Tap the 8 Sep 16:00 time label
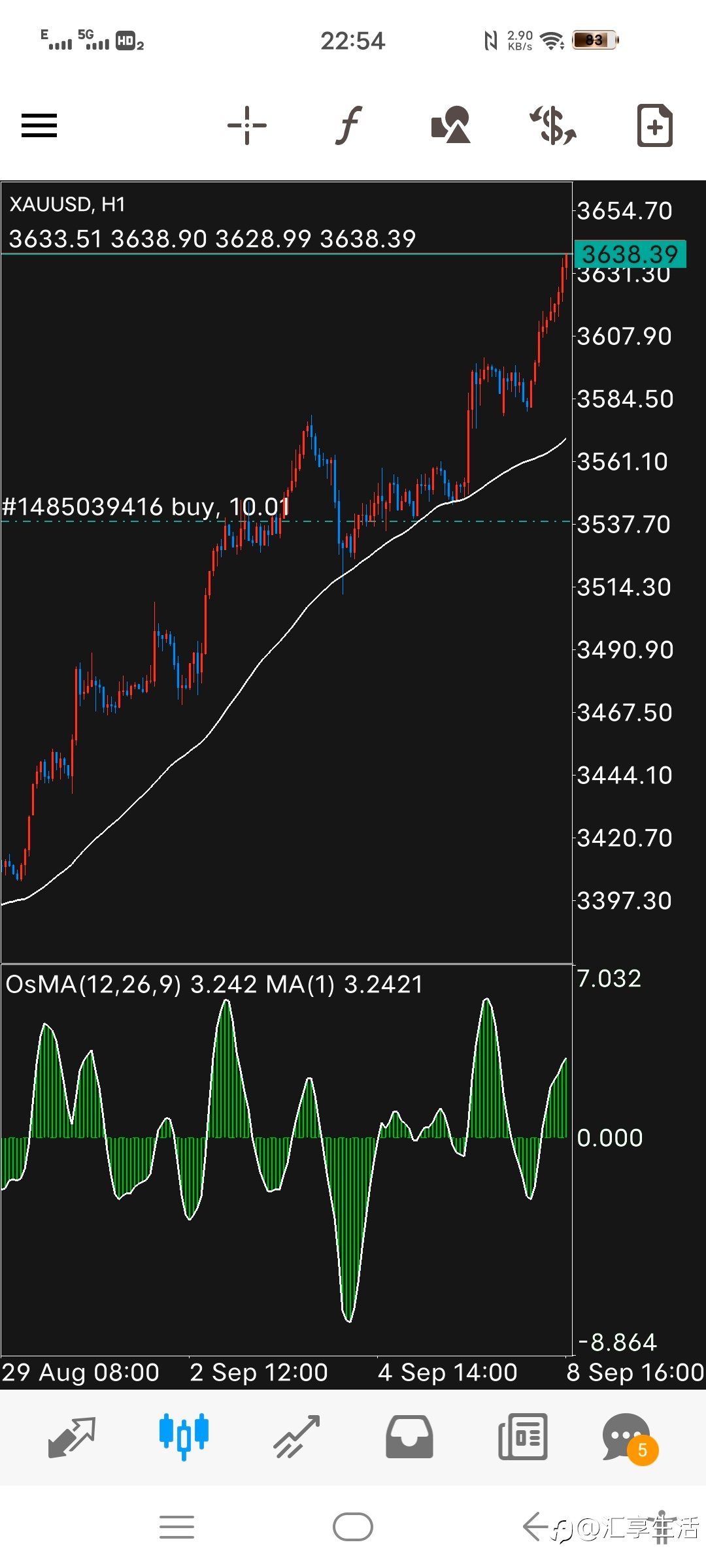 [x=635, y=1372]
